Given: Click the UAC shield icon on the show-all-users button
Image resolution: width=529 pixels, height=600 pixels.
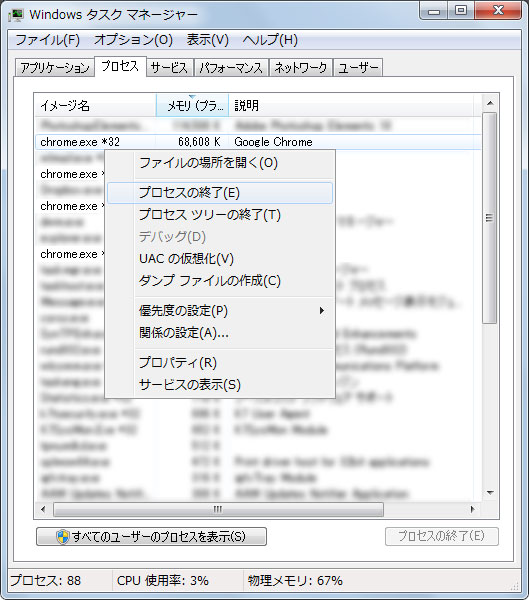Looking at the screenshot, I should (x=62, y=536).
